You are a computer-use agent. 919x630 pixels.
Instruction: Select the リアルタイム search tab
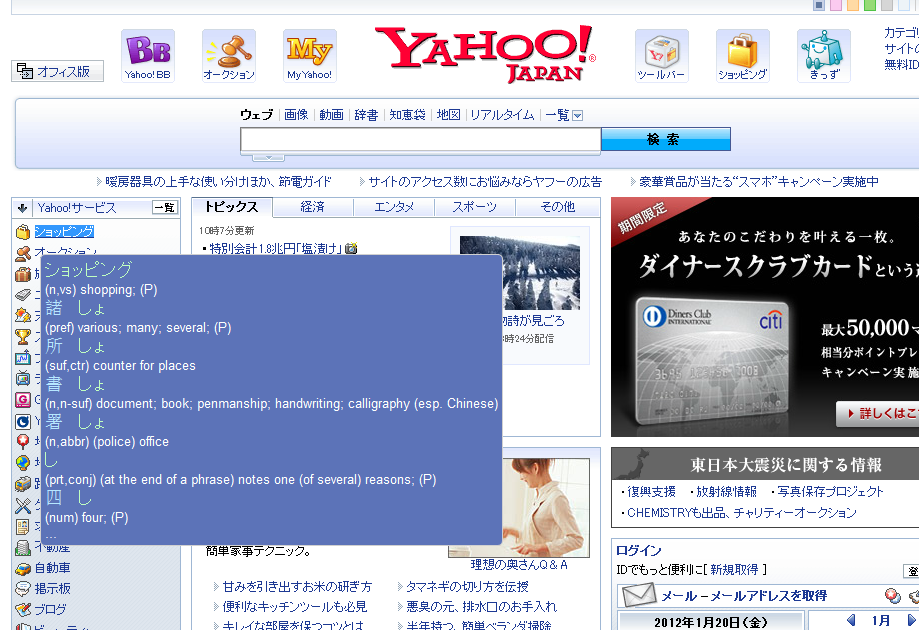click(x=502, y=115)
